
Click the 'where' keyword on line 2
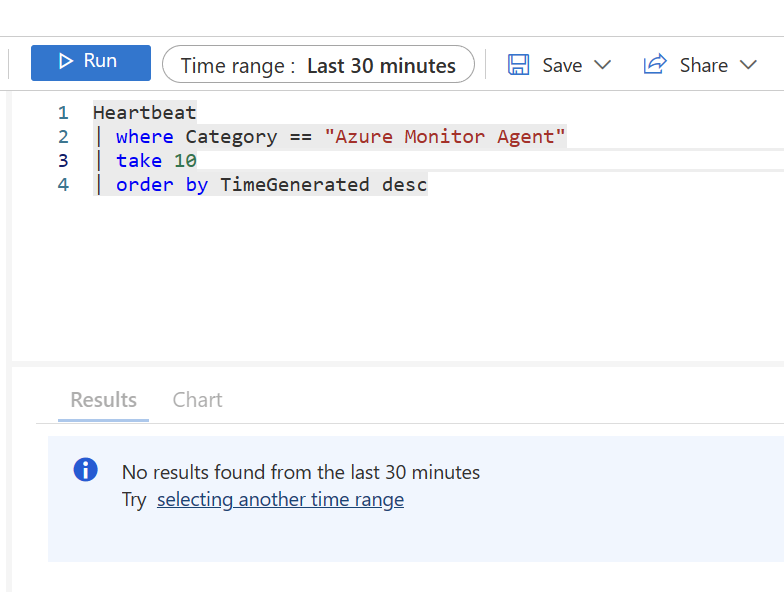click(144, 136)
